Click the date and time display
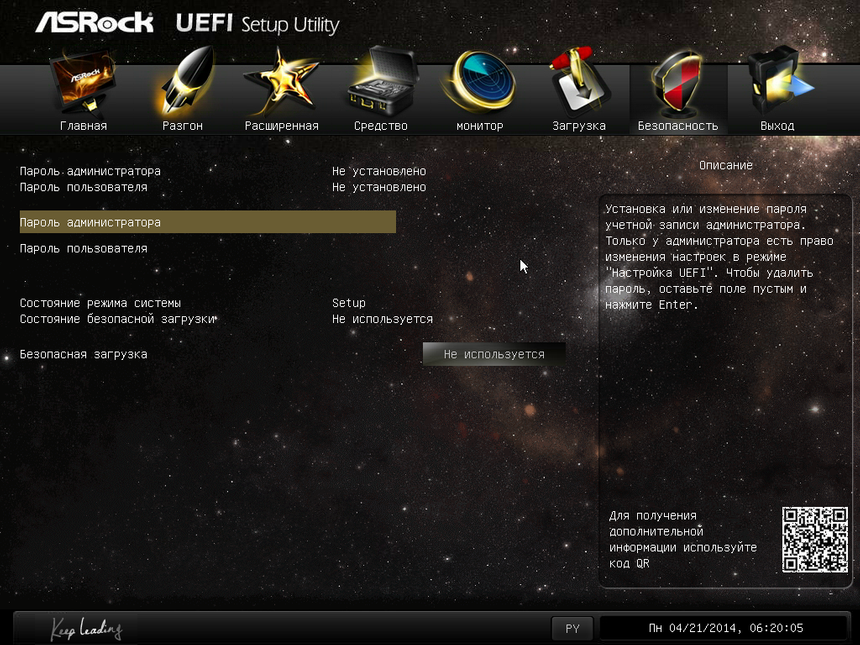The width and height of the screenshot is (860, 645). tap(725, 629)
